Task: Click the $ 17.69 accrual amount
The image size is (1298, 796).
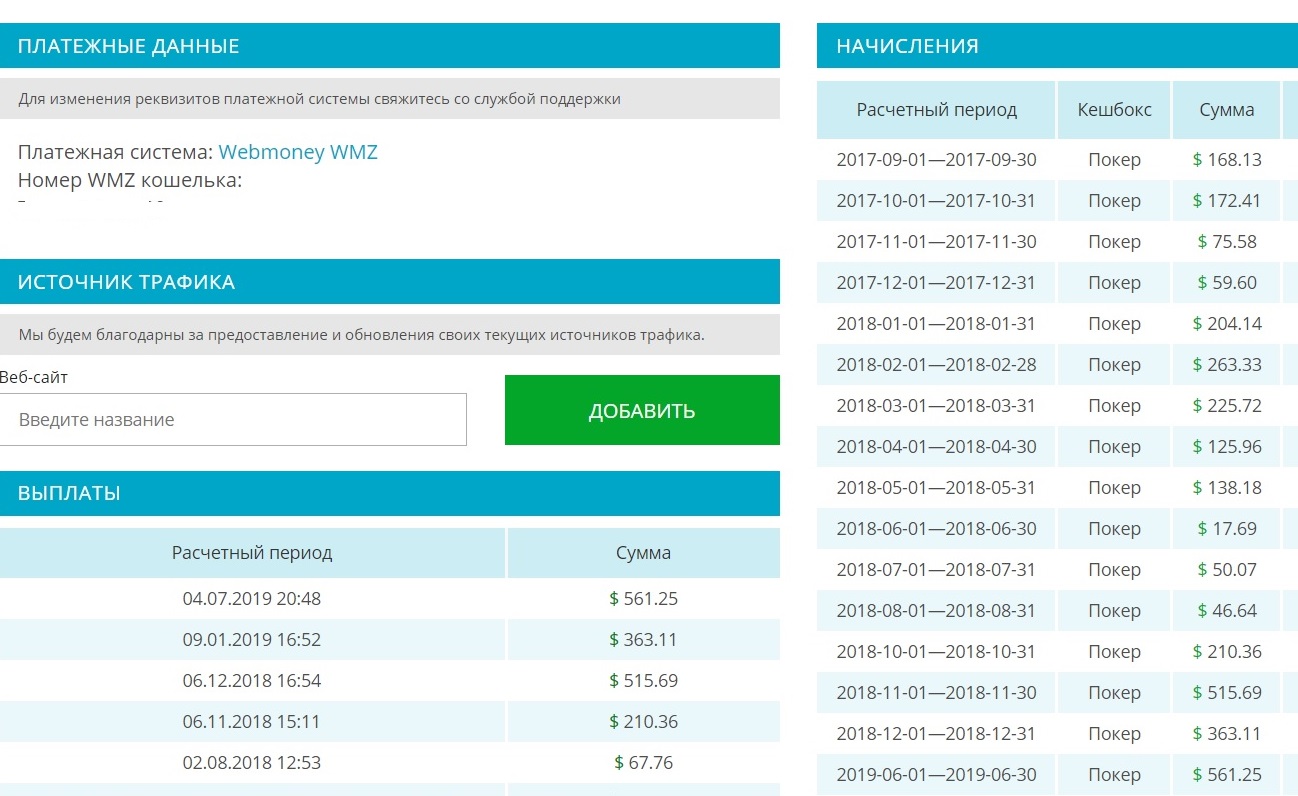Action: pos(1227,529)
